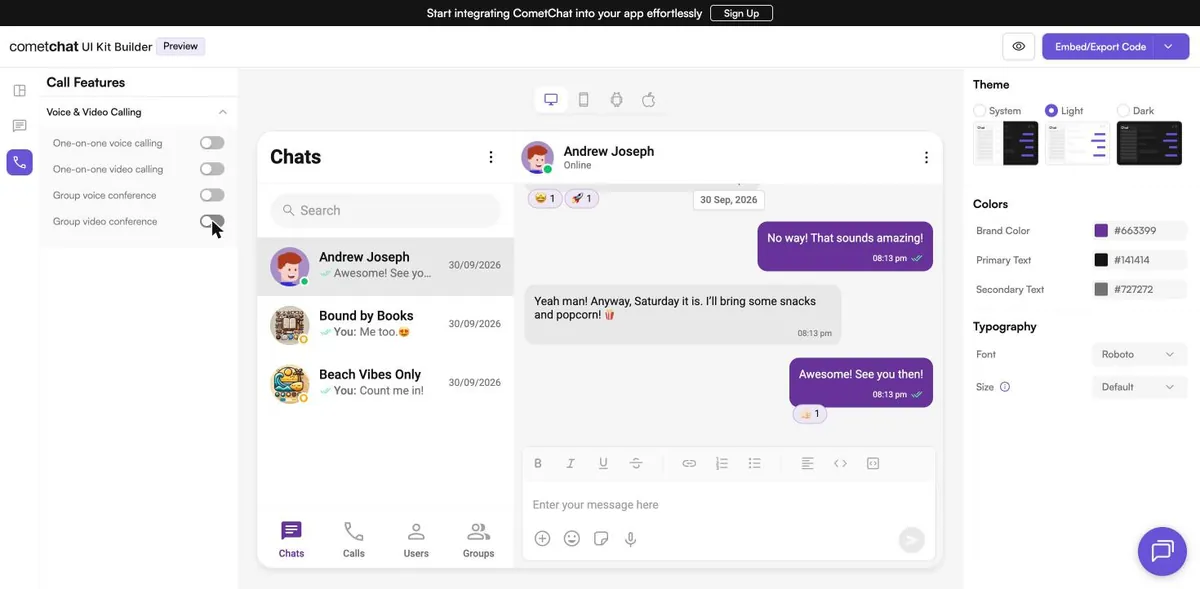
Task: Click the message input field
Action: point(729,505)
